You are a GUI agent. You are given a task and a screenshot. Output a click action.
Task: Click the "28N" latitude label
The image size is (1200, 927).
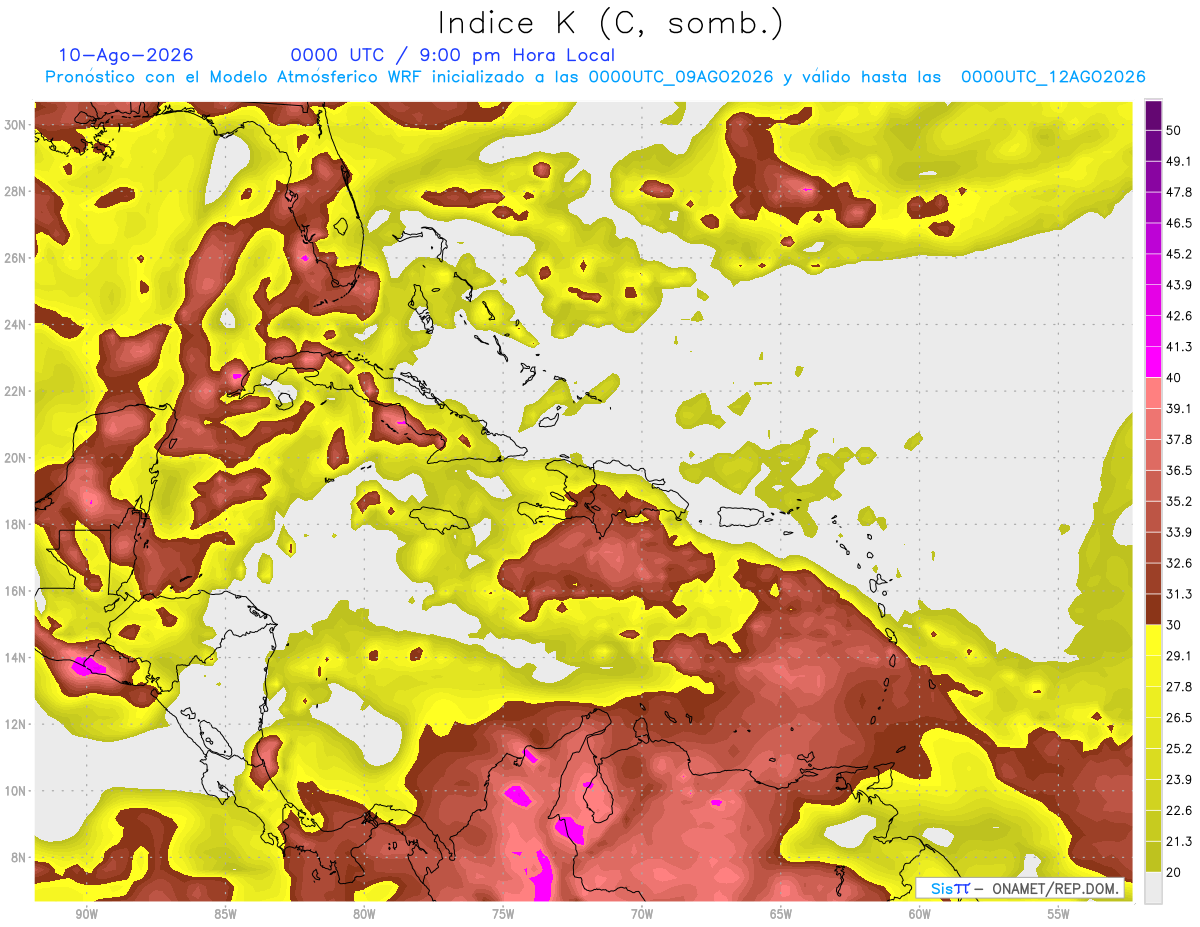click(x=16, y=191)
